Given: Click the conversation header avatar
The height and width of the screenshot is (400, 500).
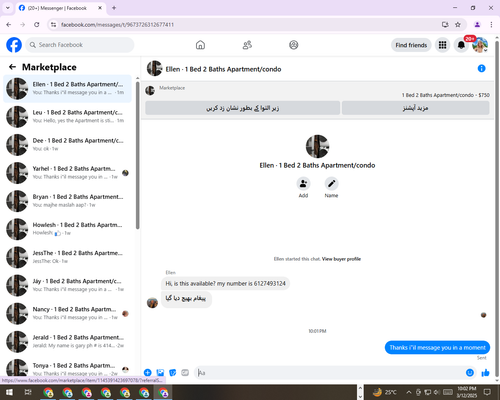Looking at the screenshot, I should 154,68.
